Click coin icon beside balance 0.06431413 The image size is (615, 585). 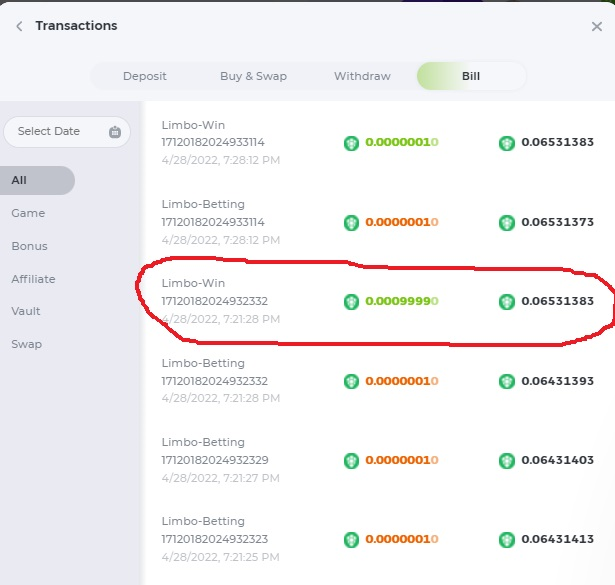[507, 539]
